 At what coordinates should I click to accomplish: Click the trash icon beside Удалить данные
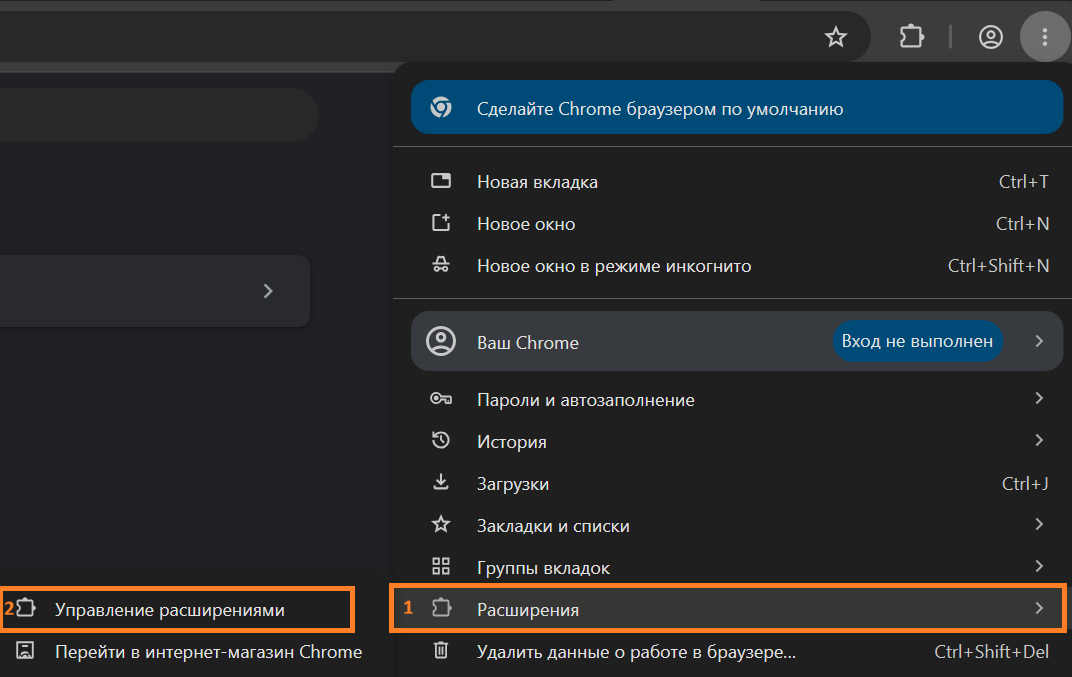[441, 650]
